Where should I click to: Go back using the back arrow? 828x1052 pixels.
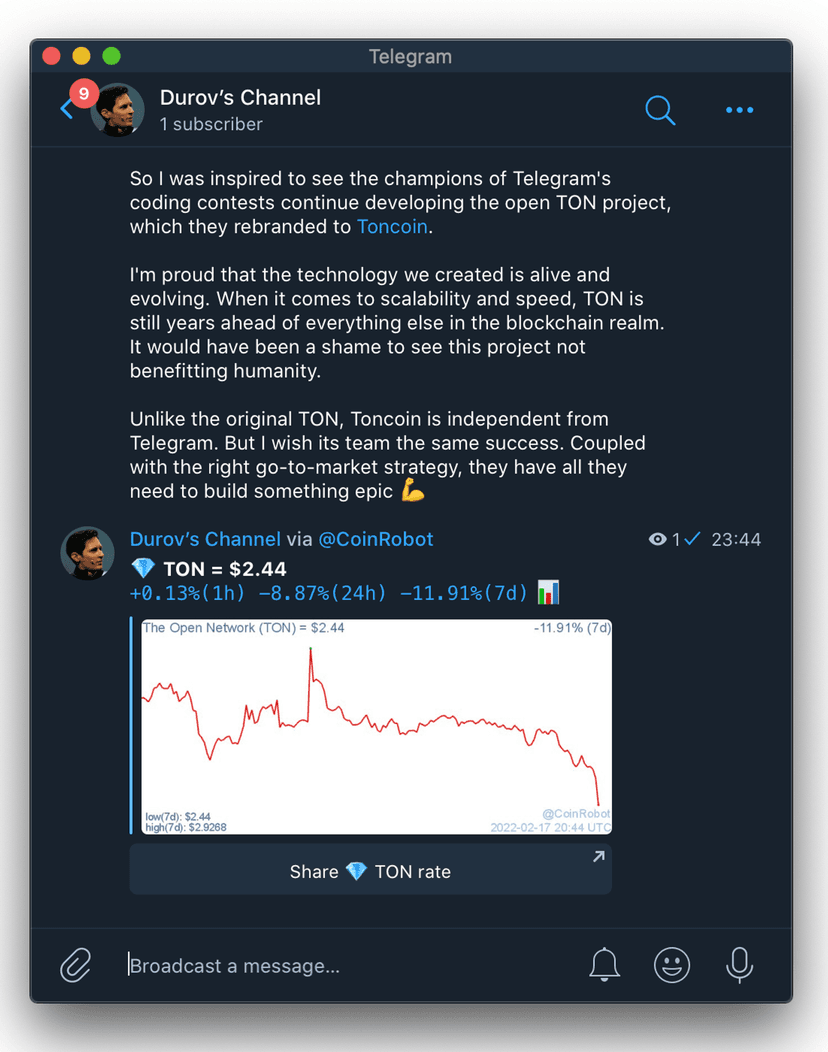click(x=66, y=109)
